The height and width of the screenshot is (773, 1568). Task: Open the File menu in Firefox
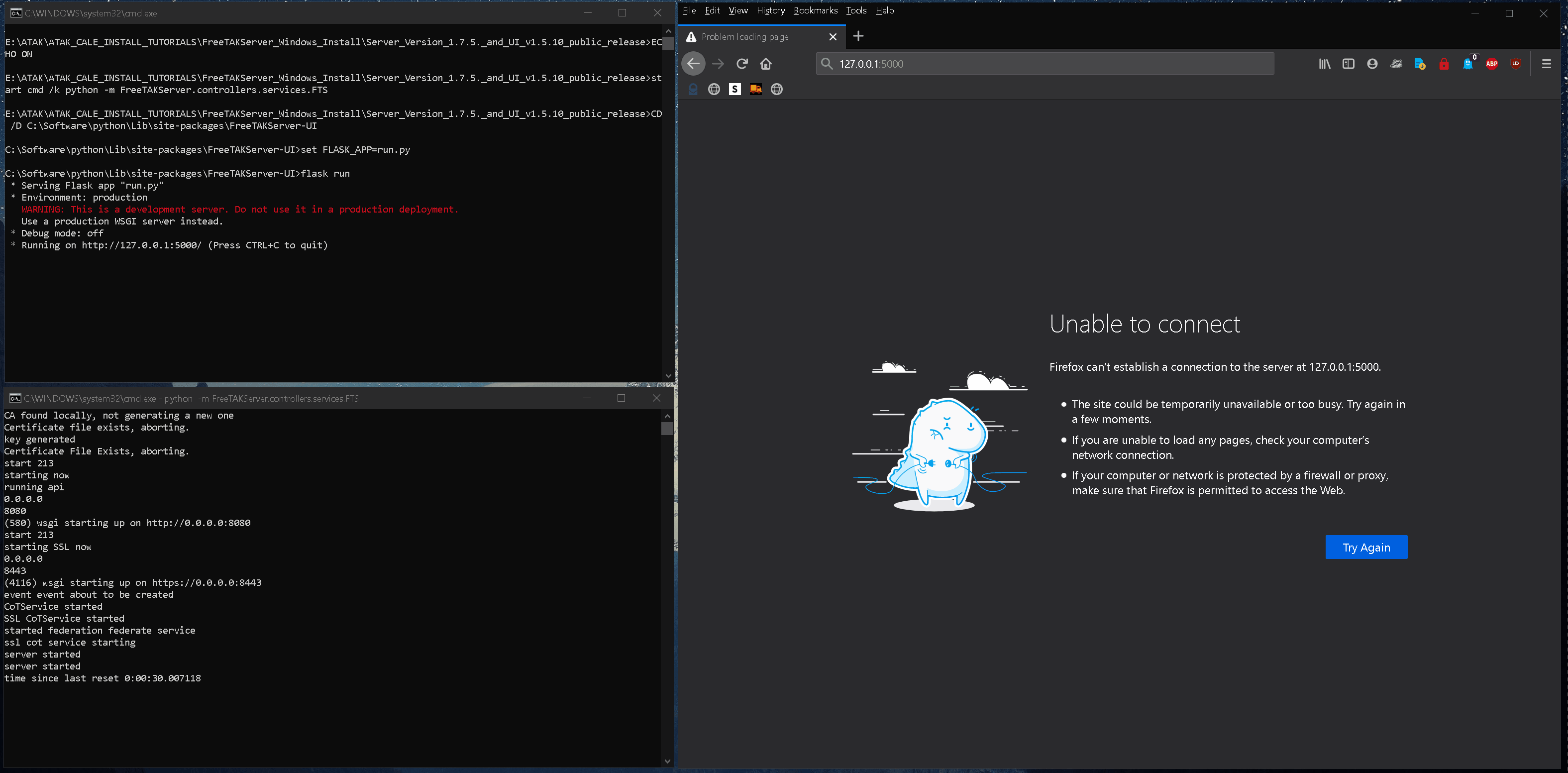689,10
